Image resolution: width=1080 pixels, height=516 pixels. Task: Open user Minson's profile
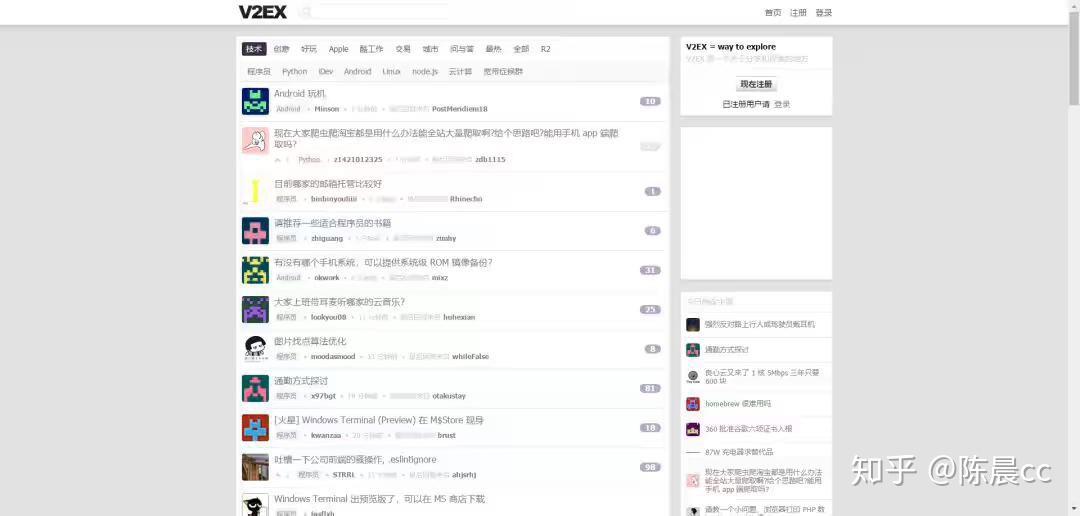point(326,109)
